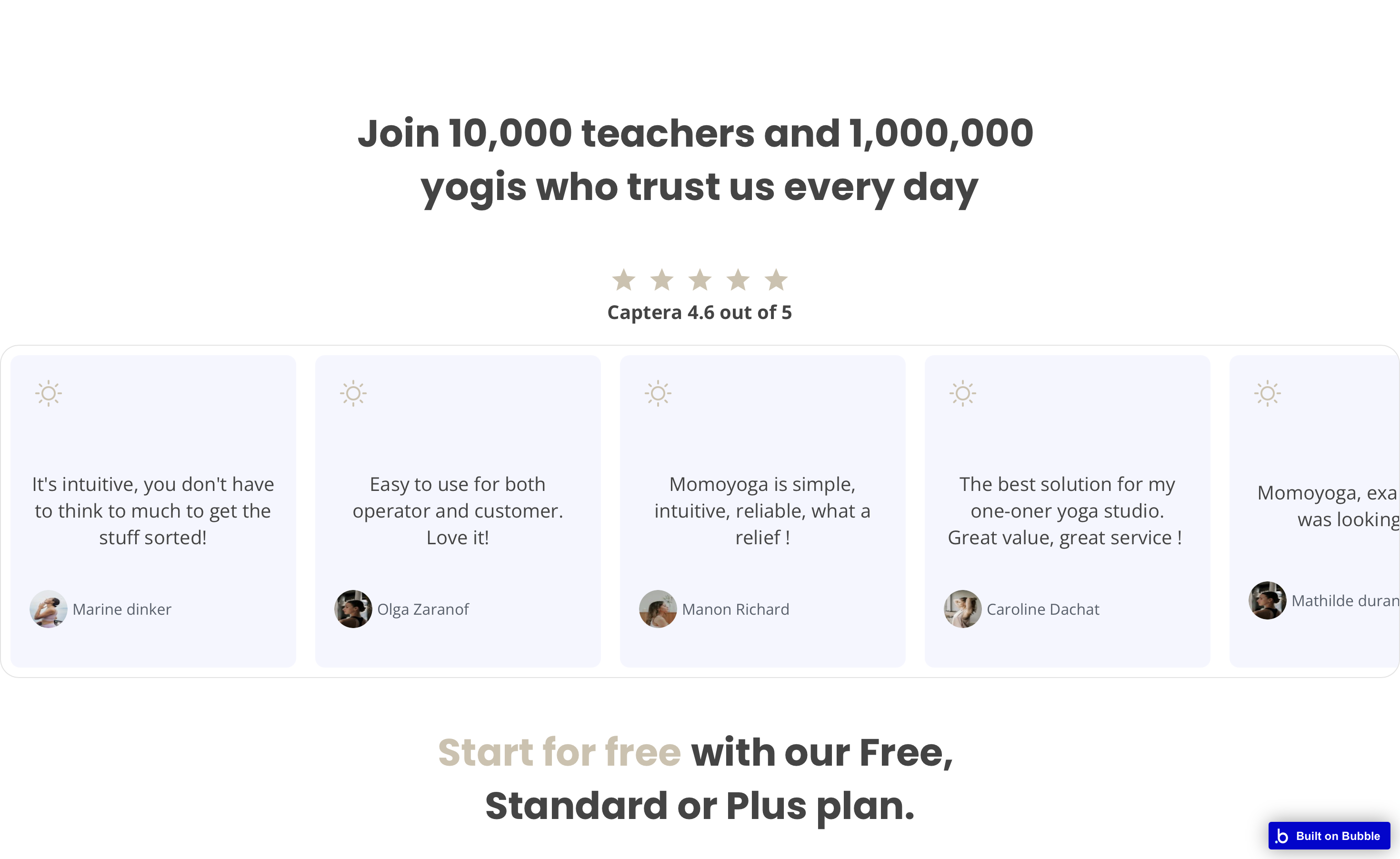
Task: Click the sun icon on Marine dinker's card
Action: point(48,393)
